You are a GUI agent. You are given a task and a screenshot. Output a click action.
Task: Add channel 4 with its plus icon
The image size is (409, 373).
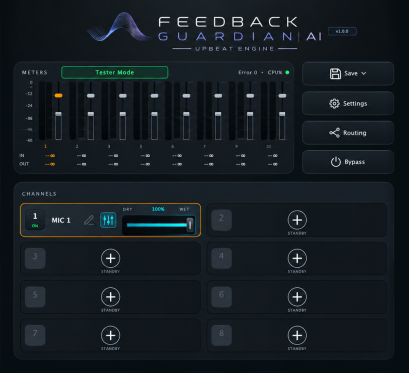point(297,258)
